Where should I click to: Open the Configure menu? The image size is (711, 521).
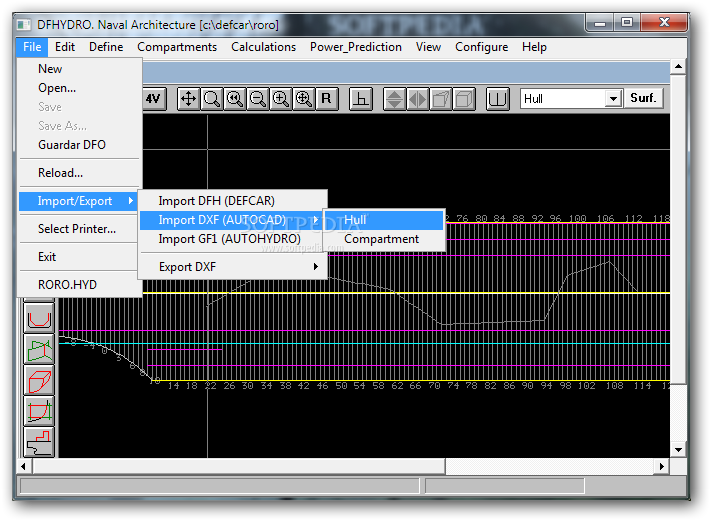tap(482, 47)
